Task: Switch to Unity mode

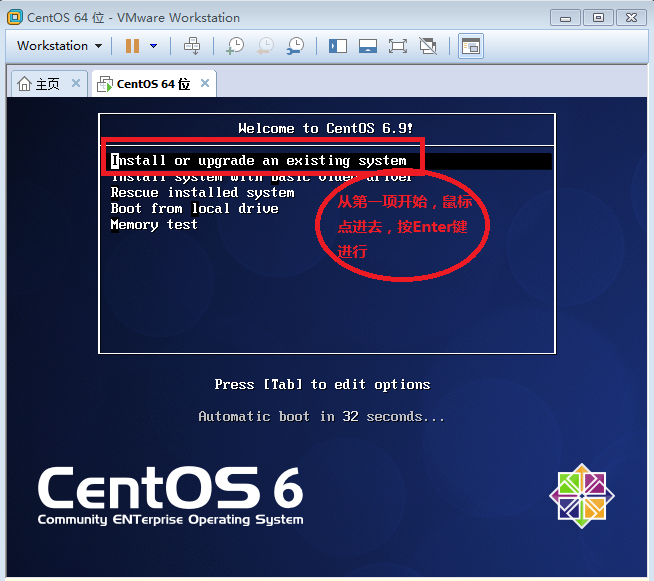Action: point(428,45)
